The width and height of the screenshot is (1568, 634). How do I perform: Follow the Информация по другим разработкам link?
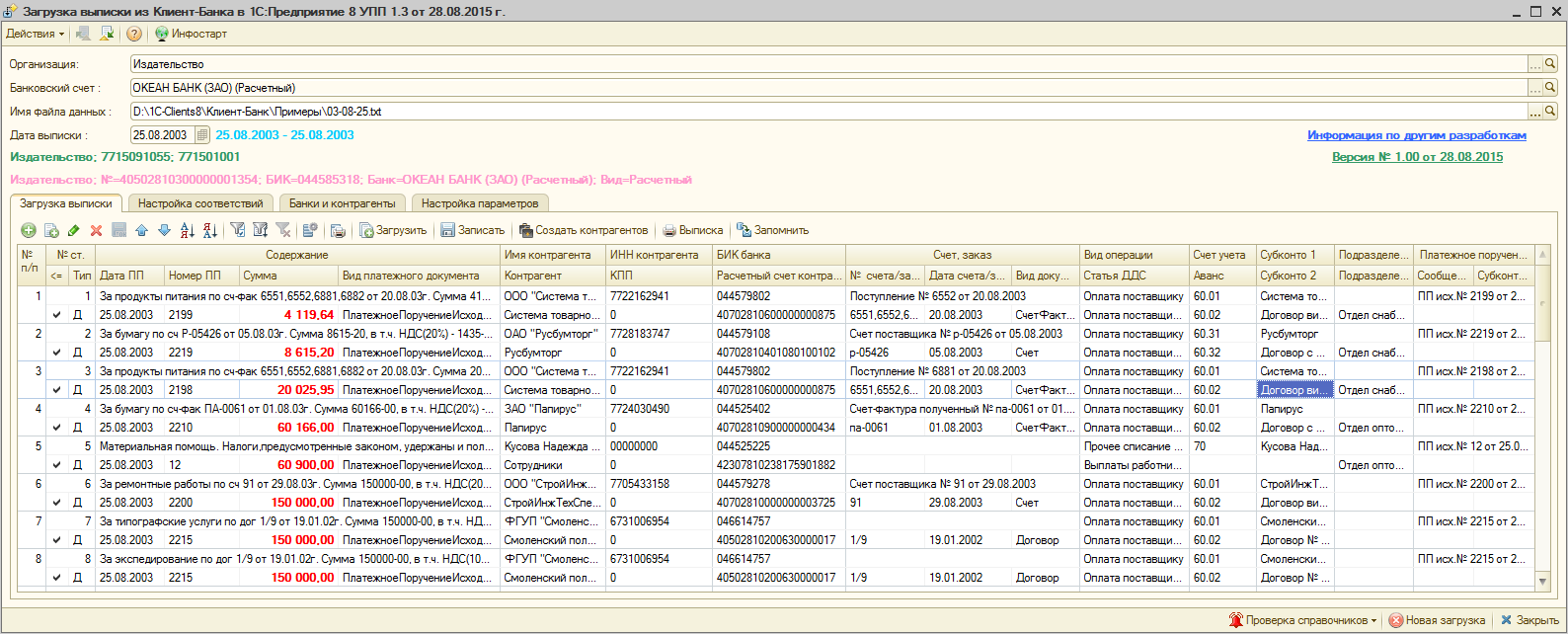click(1416, 135)
